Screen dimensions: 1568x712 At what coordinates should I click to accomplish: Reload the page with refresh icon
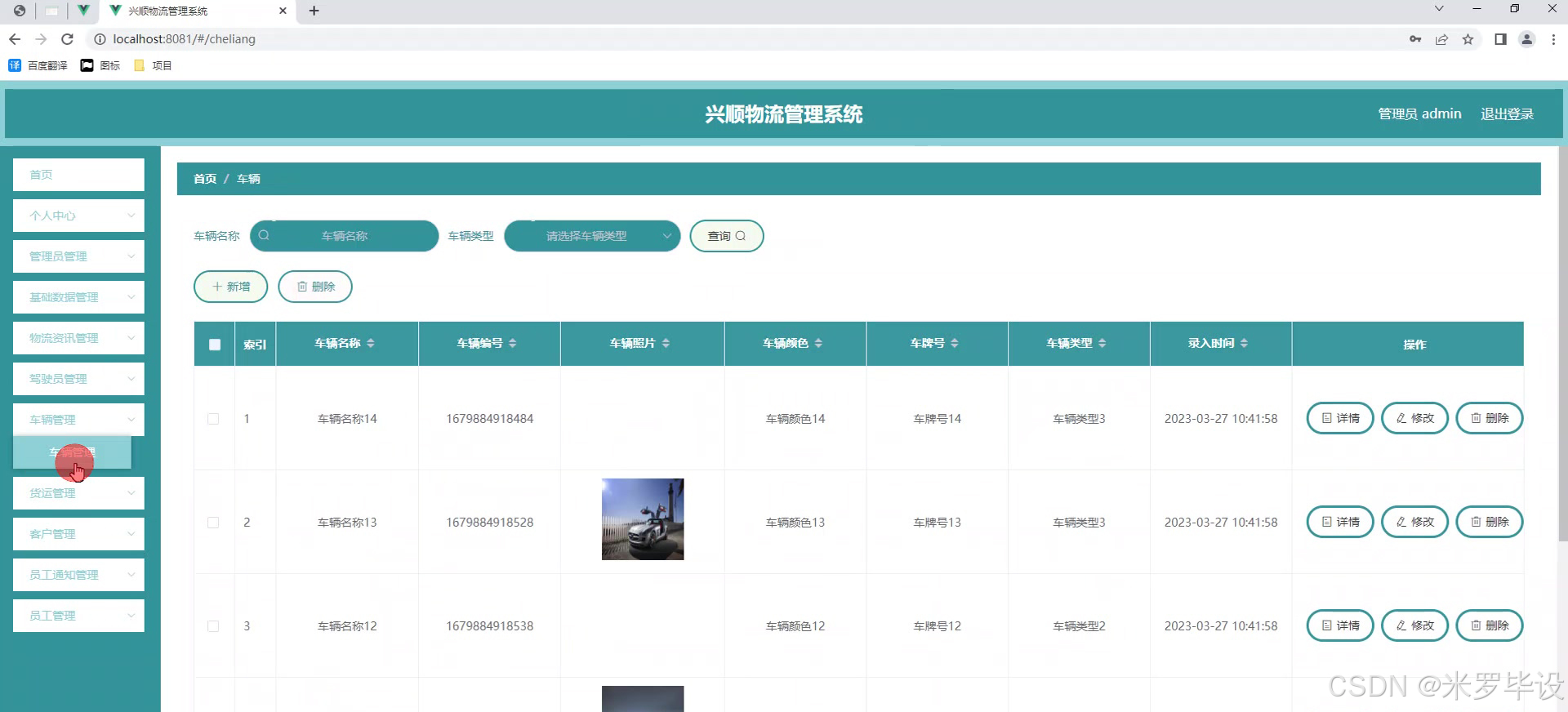pyautogui.click(x=68, y=39)
